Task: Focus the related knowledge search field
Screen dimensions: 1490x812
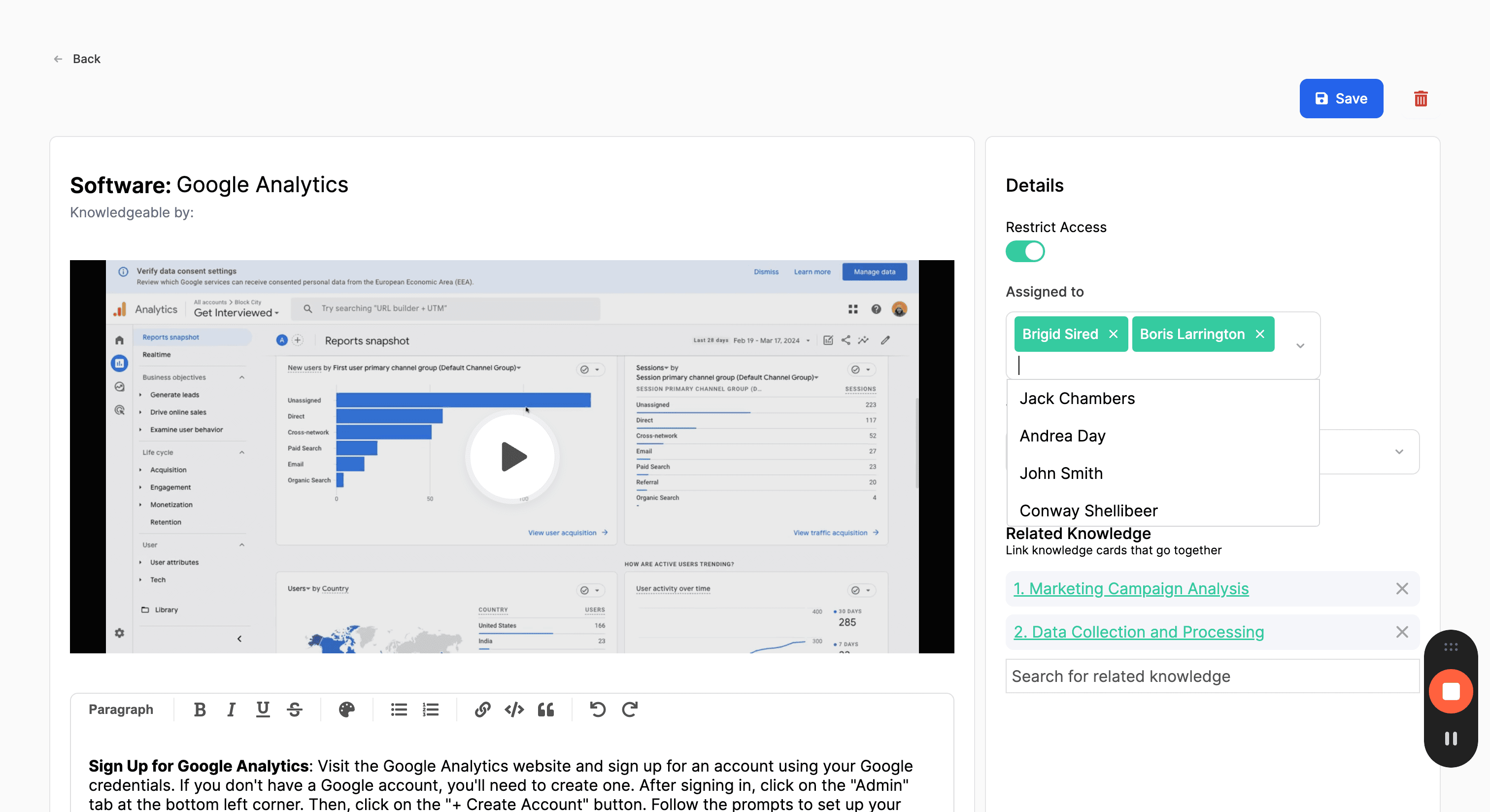Action: coord(1213,676)
